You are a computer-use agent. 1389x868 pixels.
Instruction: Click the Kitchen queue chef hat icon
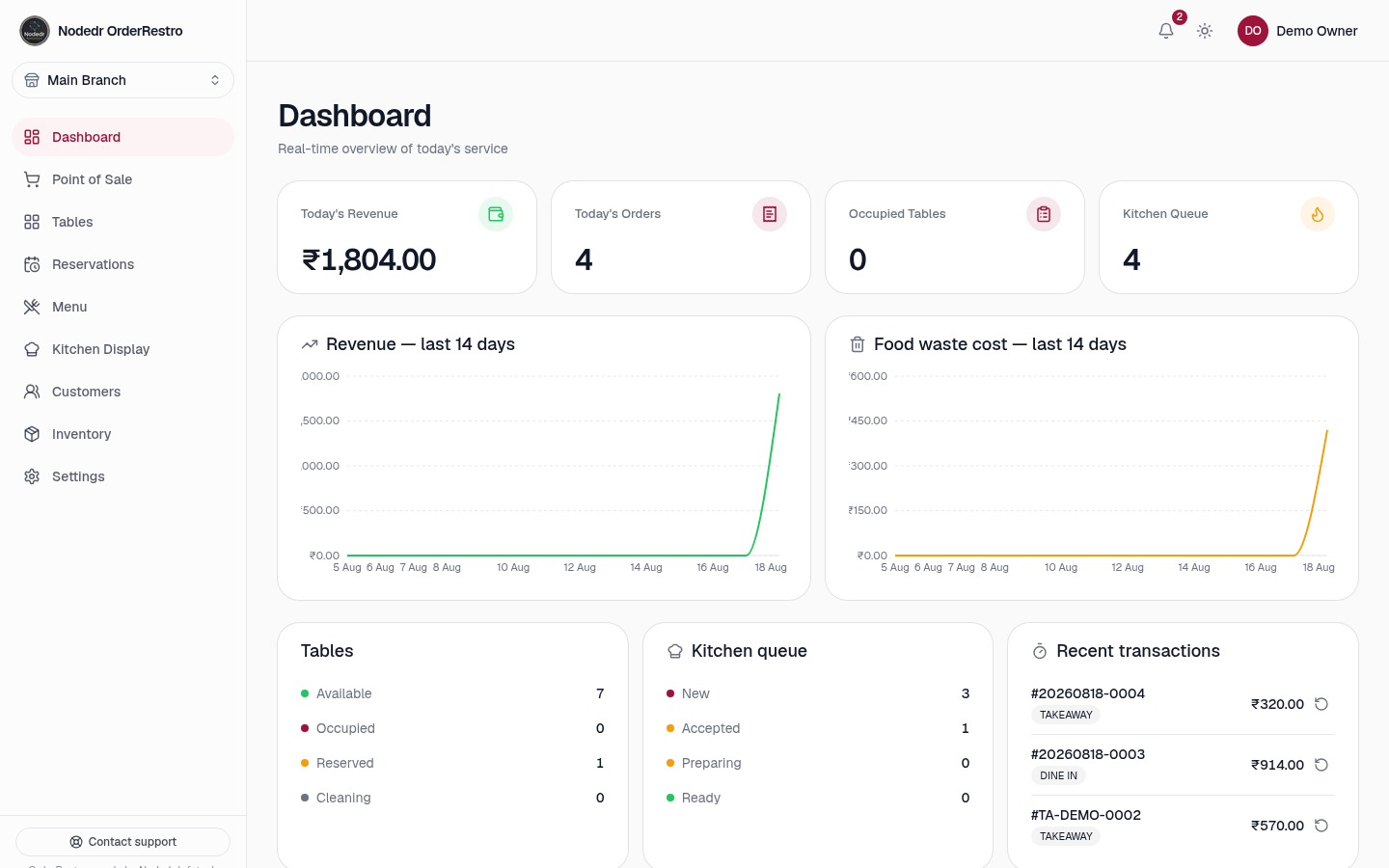pos(675,651)
